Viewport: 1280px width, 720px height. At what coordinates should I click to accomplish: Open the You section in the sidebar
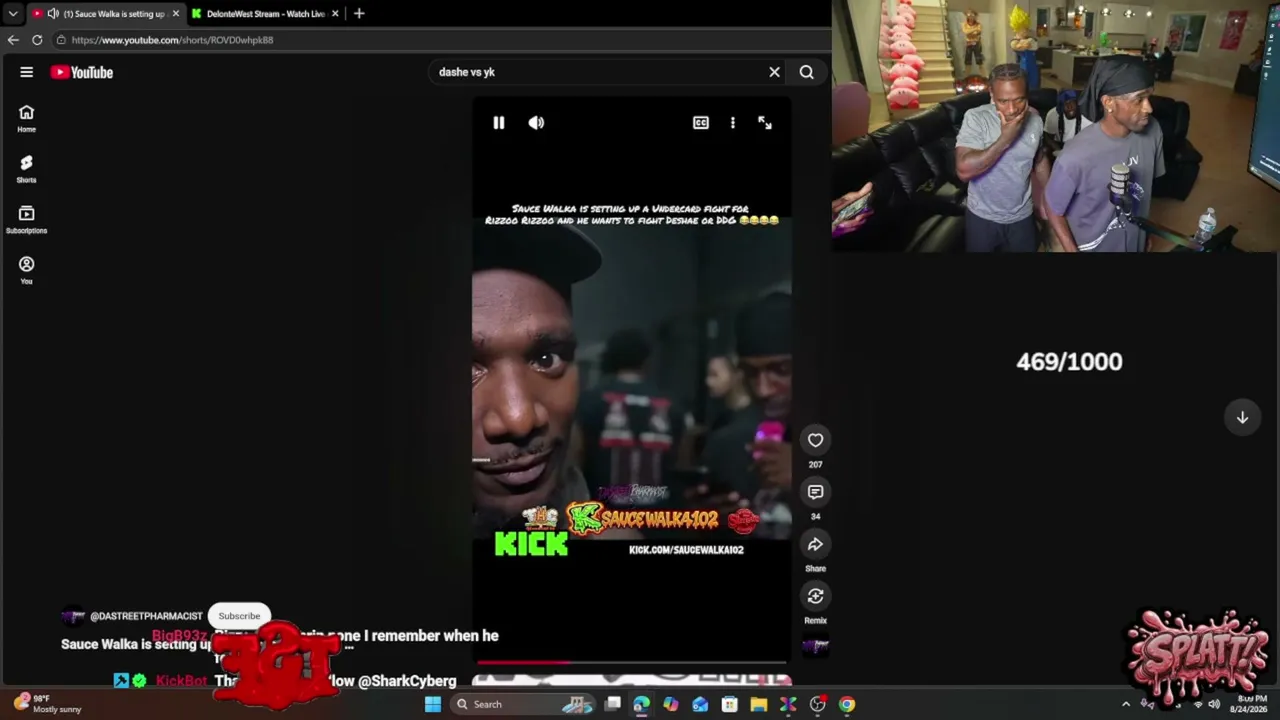click(26, 270)
